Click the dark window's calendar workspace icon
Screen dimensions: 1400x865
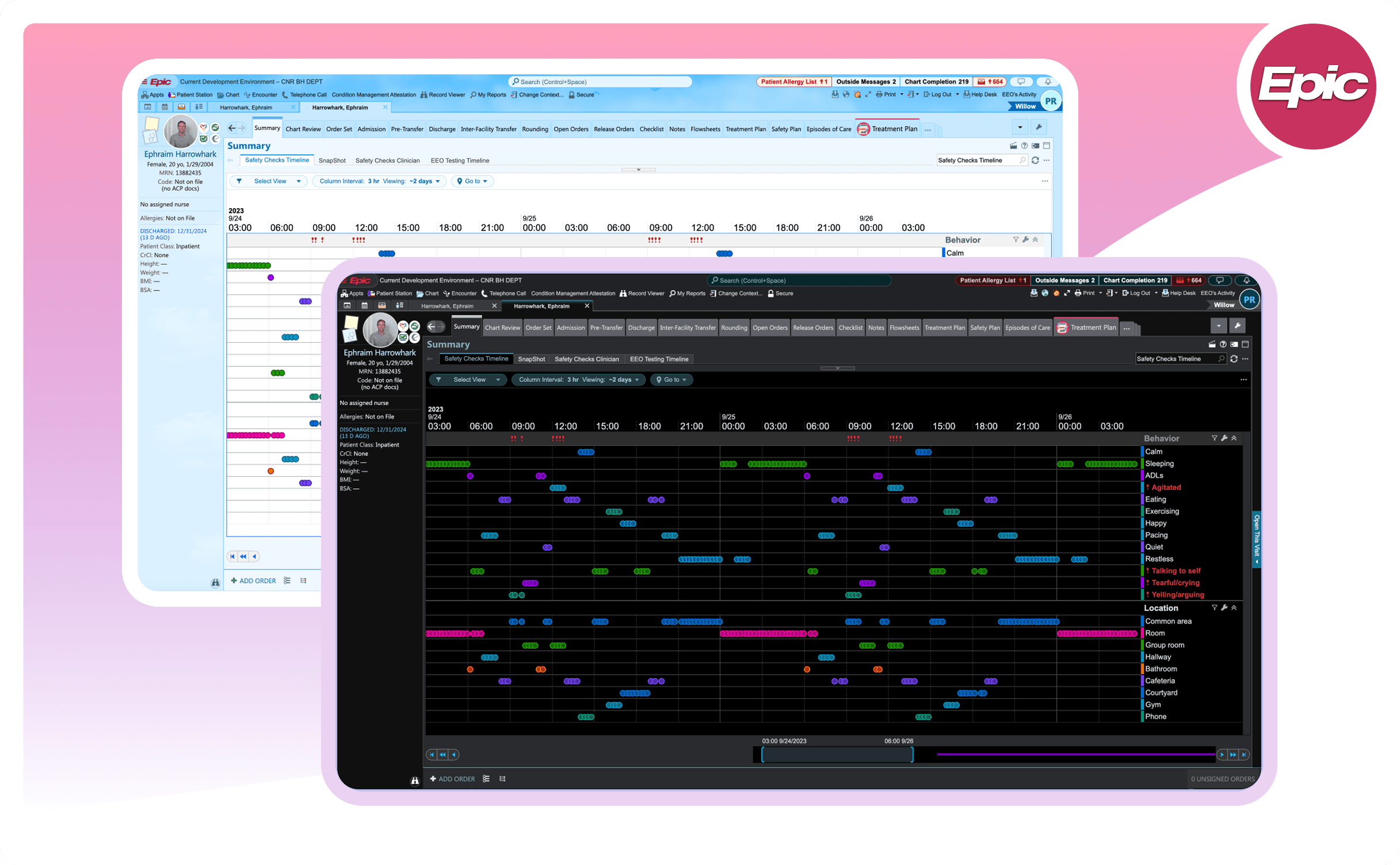(364, 306)
